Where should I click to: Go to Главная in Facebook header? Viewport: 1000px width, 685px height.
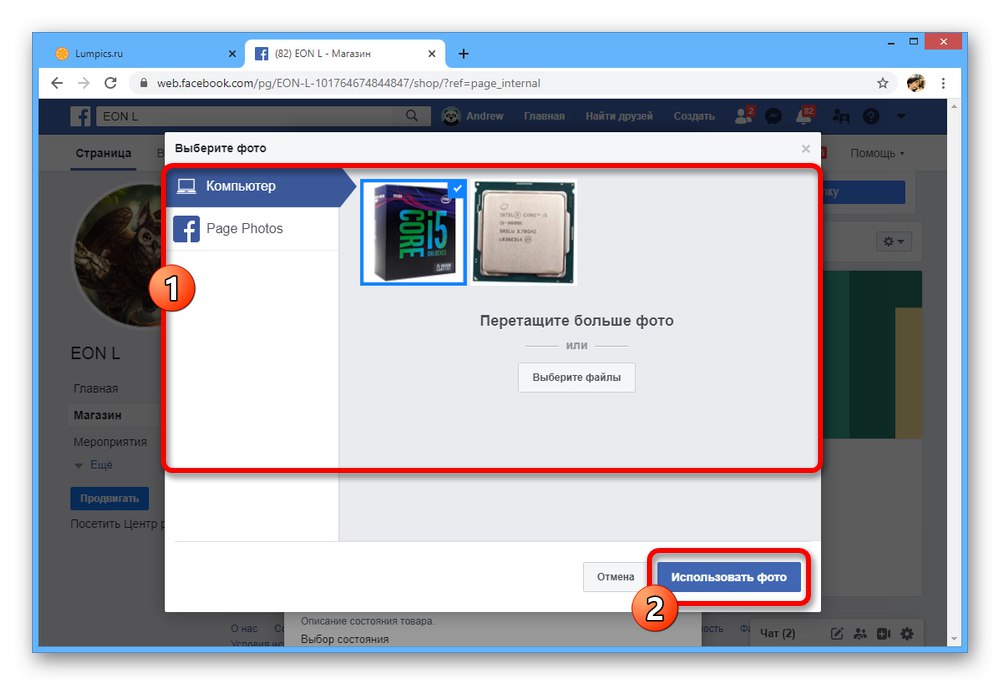tap(544, 116)
